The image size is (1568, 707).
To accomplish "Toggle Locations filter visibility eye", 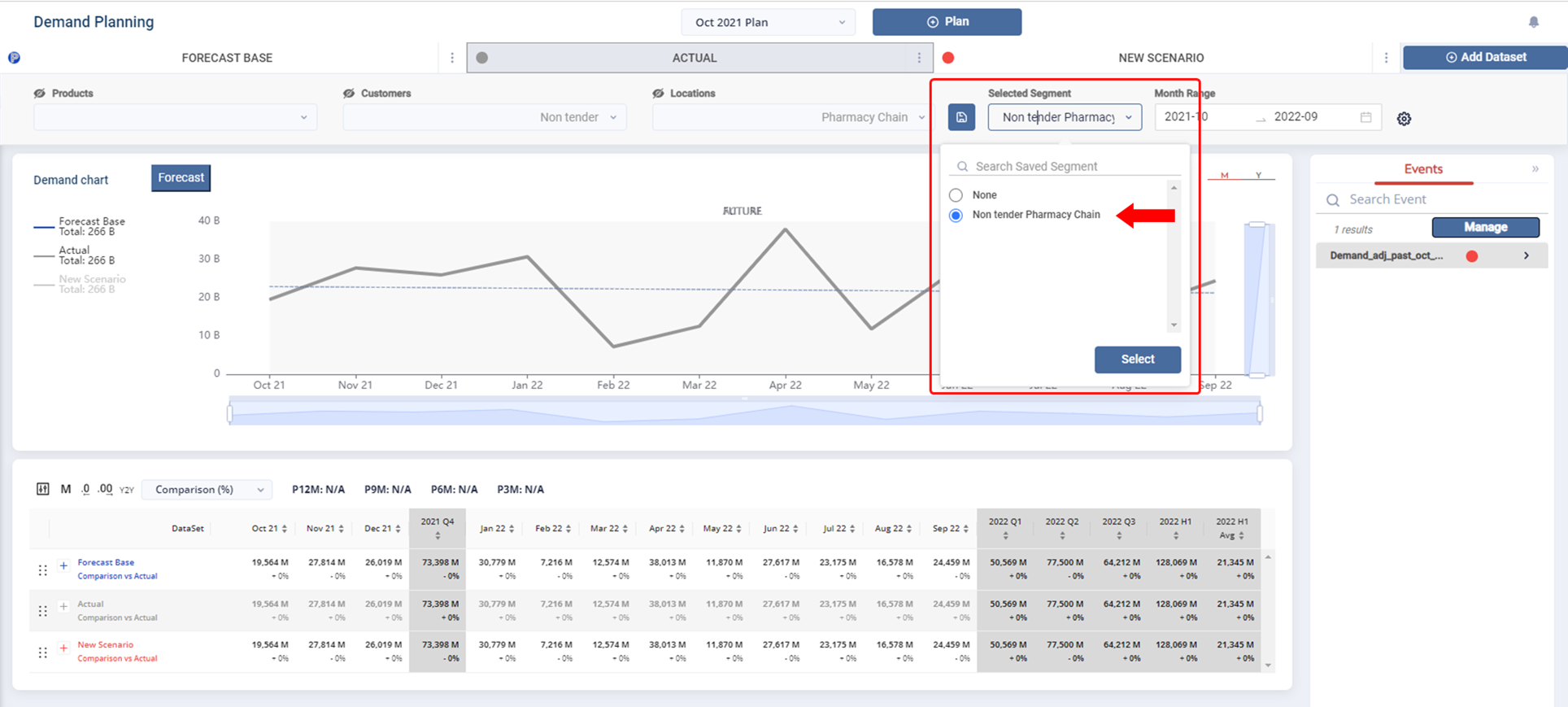I will pyautogui.click(x=658, y=94).
